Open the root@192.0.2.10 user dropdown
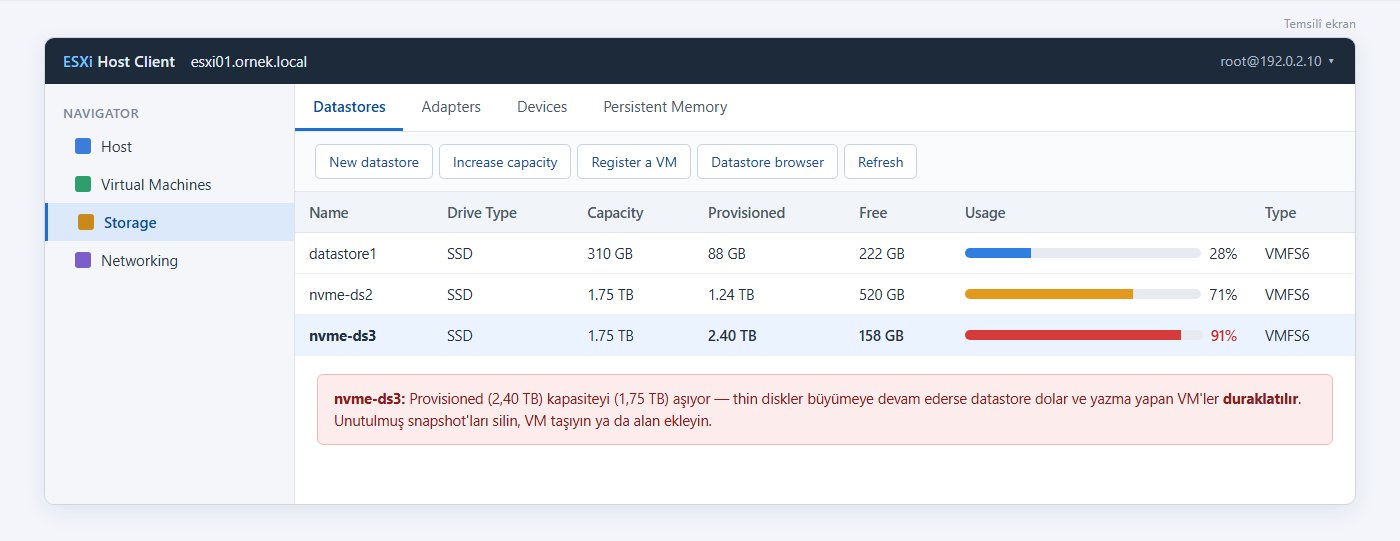Image resolution: width=1400 pixels, height=541 pixels. pyautogui.click(x=1277, y=61)
